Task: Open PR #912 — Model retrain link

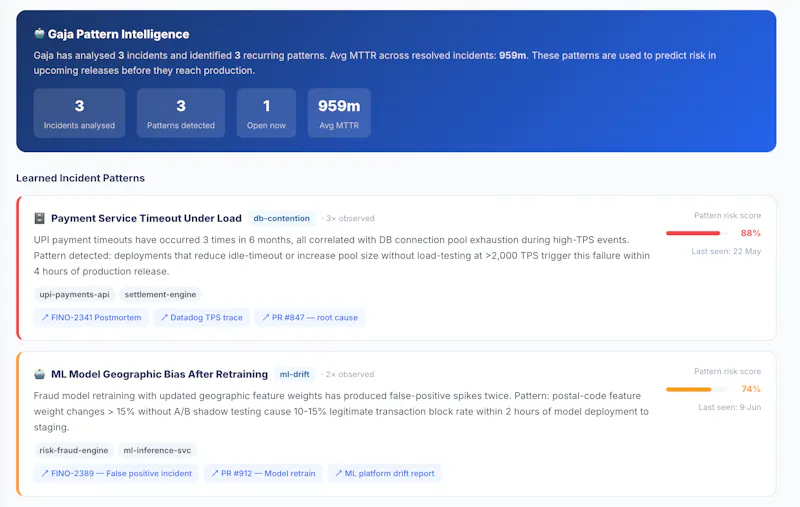Action: (263, 473)
